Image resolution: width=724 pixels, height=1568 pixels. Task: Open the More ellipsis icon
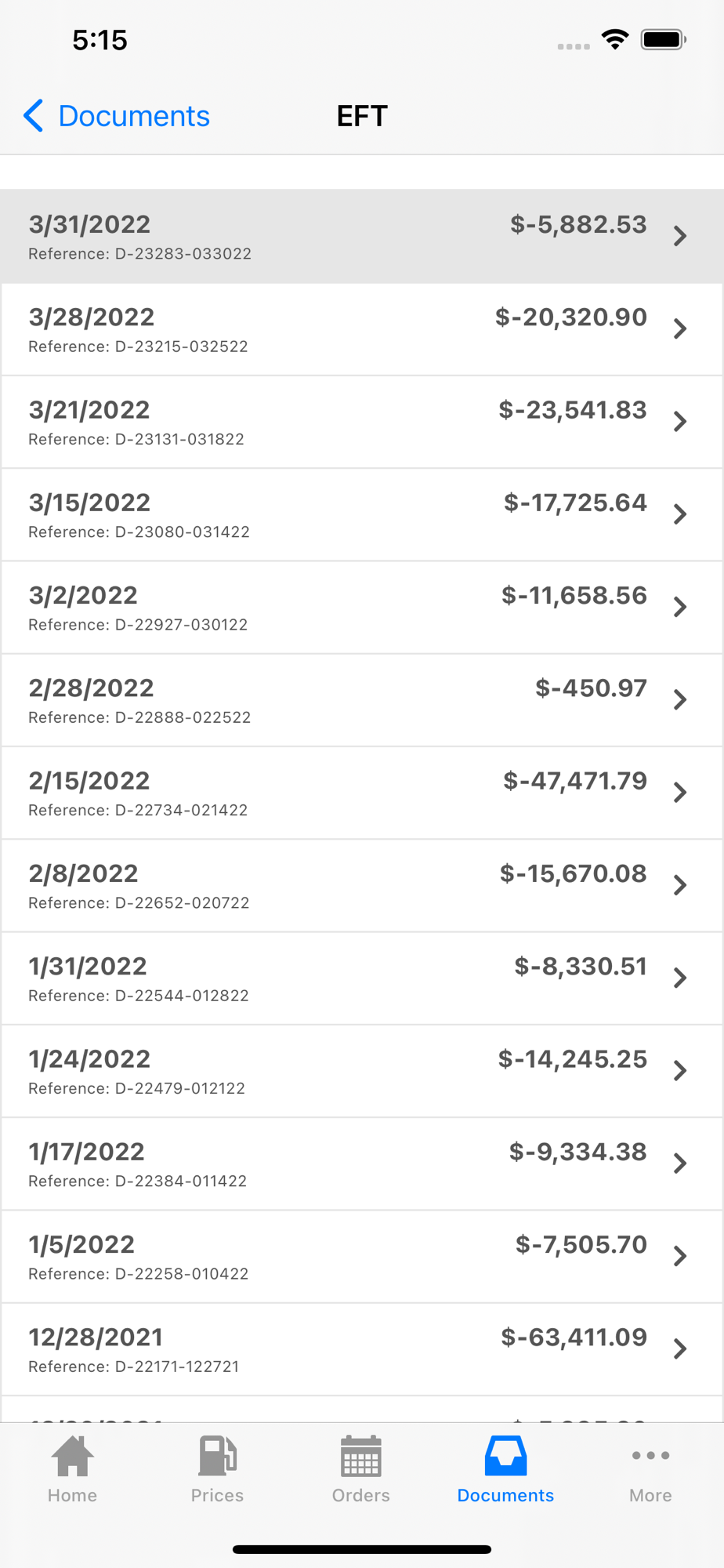[x=650, y=1456]
